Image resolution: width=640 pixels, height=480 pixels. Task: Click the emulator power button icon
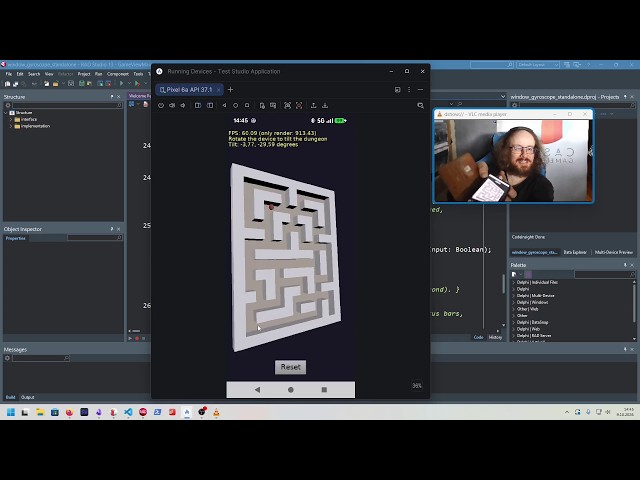click(161, 106)
